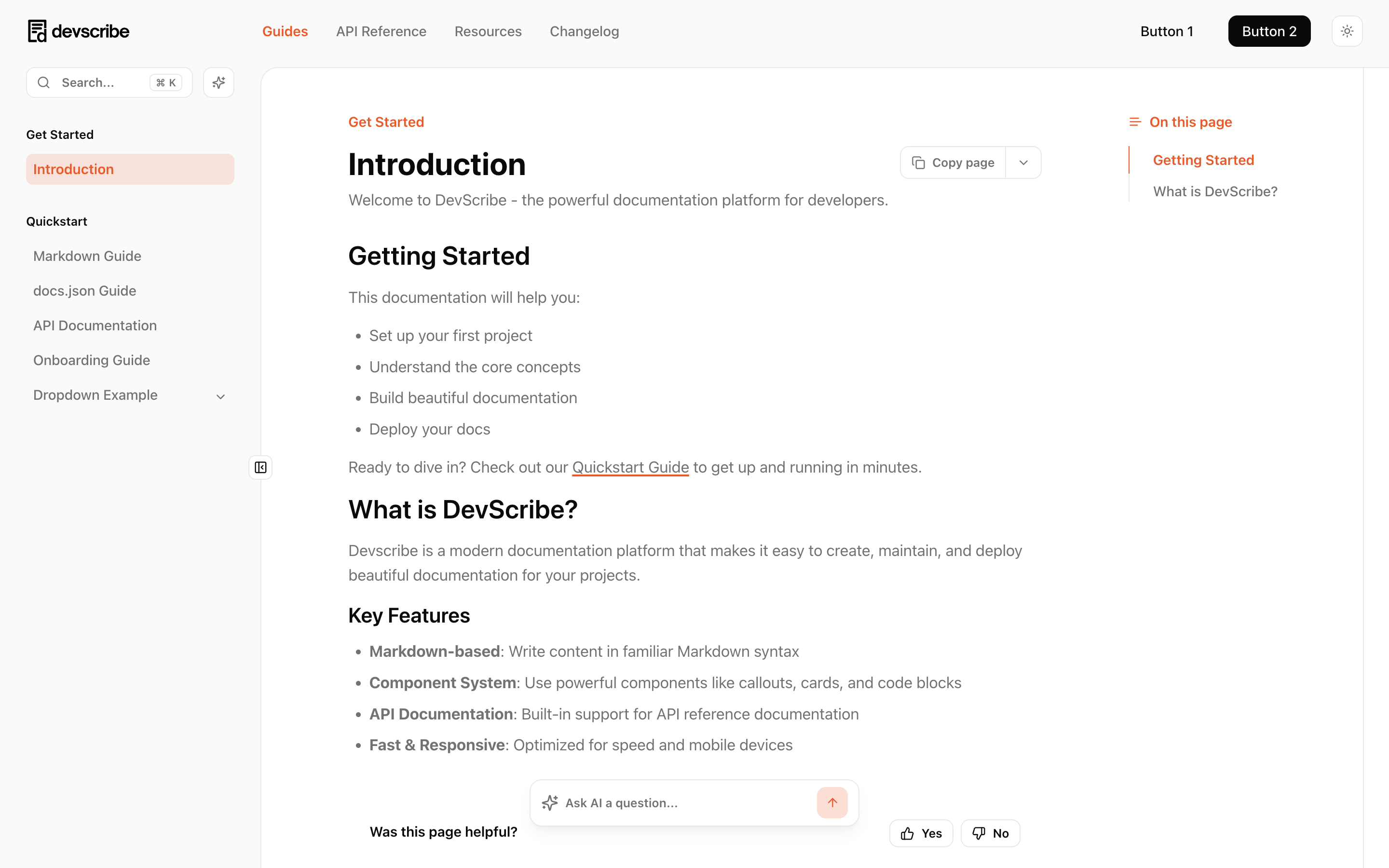The image size is (1389, 868).
Task: Toggle light/dark theme with the sun icon
Action: coord(1347,30)
